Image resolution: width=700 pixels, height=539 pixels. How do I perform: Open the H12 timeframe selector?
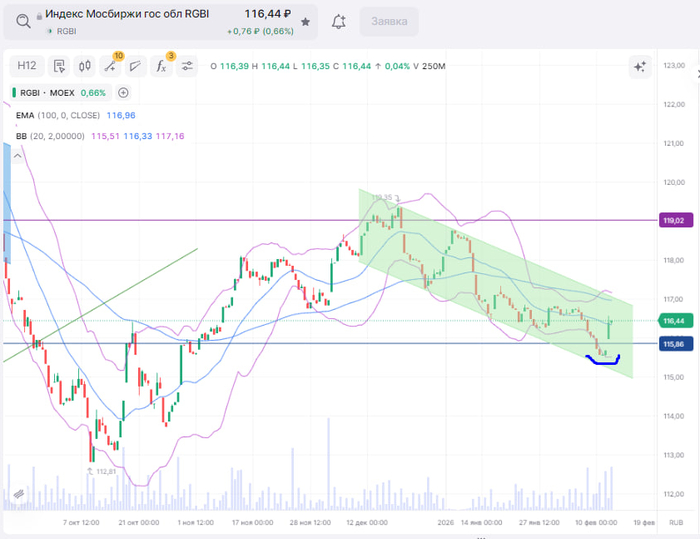[26, 66]
